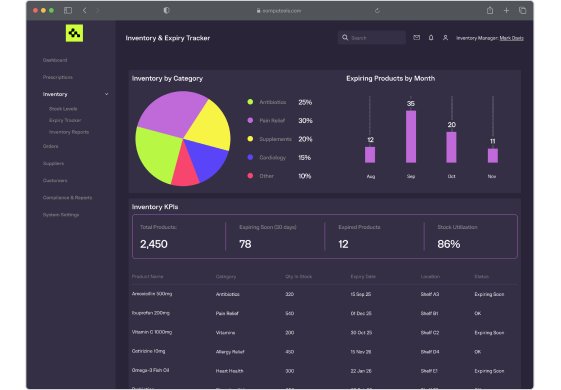Toggle the browser sidebar icon

tap(68, 10)
